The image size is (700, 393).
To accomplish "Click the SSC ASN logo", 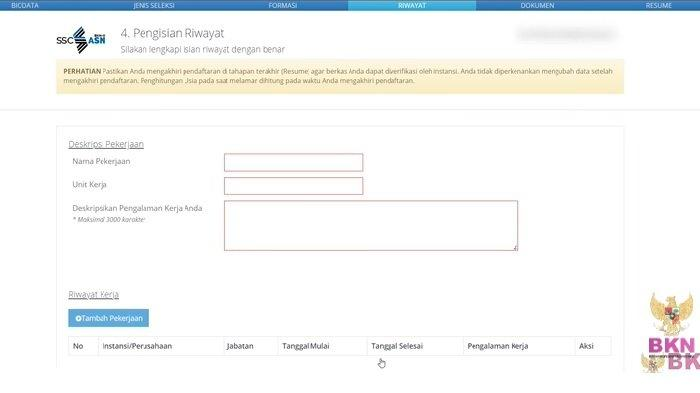I will click(x=81, y=40).
